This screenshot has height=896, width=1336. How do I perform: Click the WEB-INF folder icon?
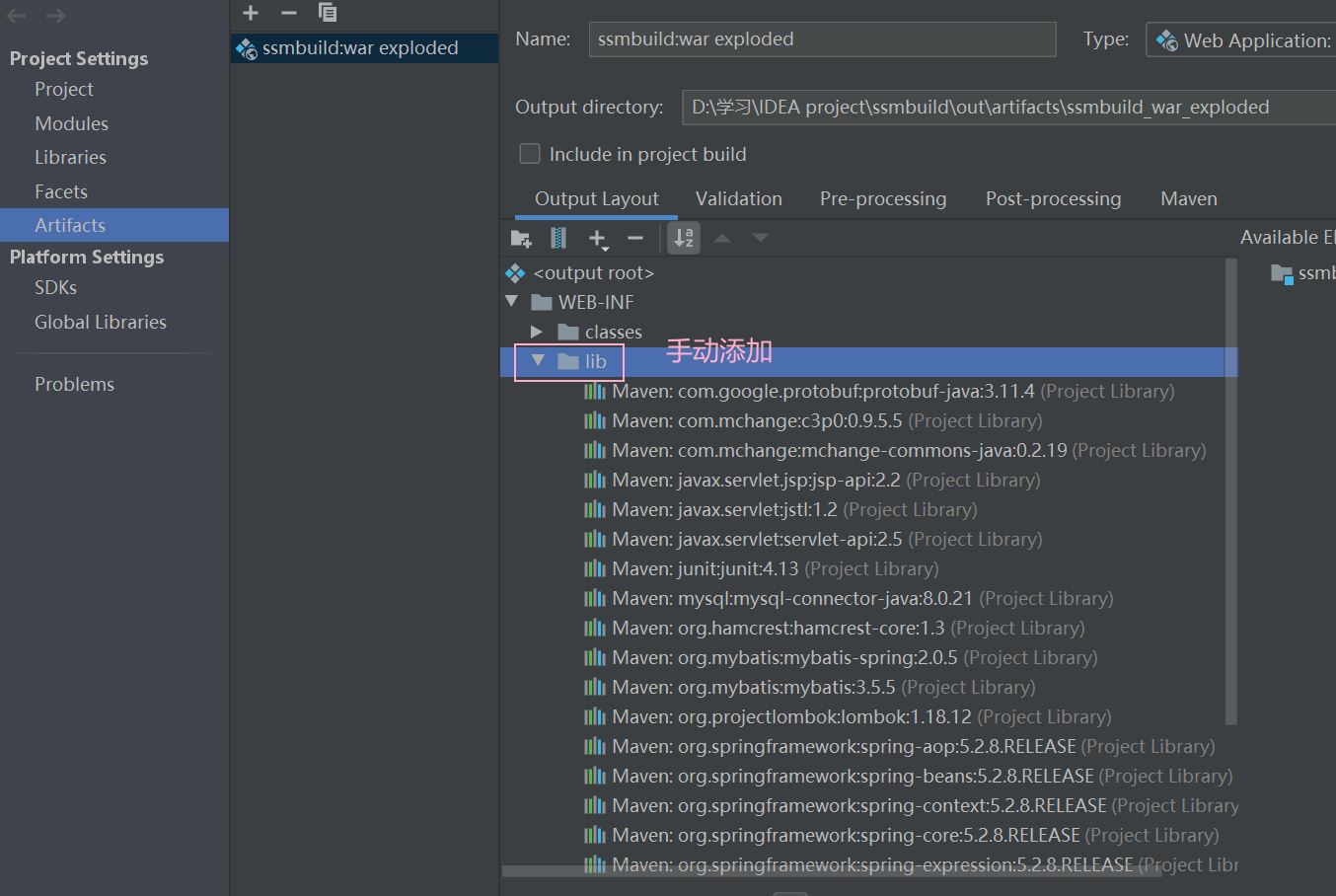coord(542,302)
